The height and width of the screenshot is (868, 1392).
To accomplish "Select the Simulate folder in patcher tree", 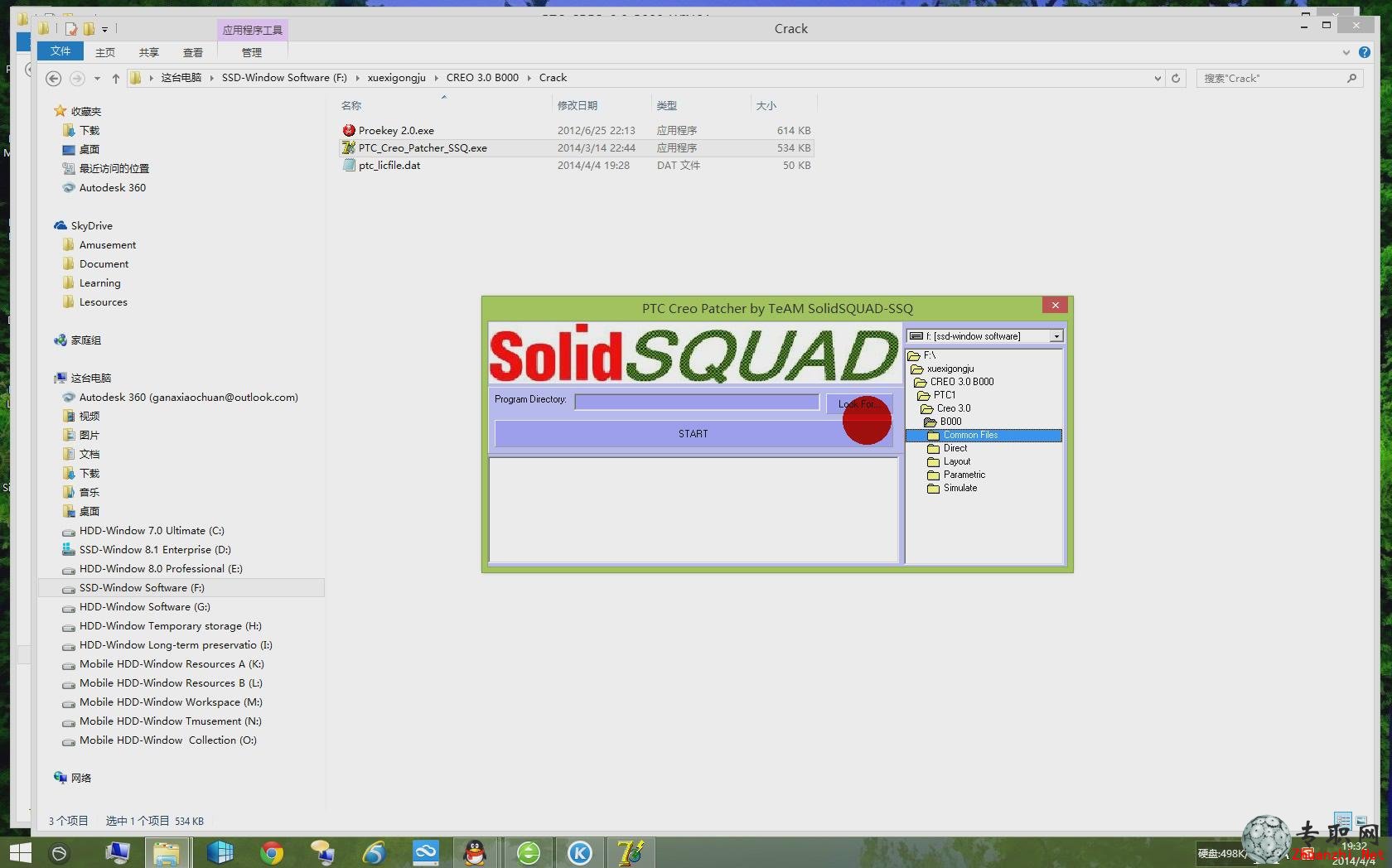I will pos(960,488).
